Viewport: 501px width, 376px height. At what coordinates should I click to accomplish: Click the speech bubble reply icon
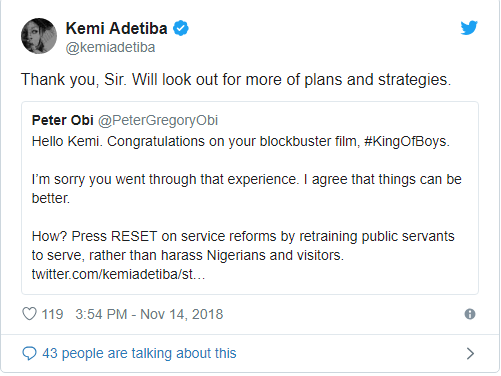(29, 353)
